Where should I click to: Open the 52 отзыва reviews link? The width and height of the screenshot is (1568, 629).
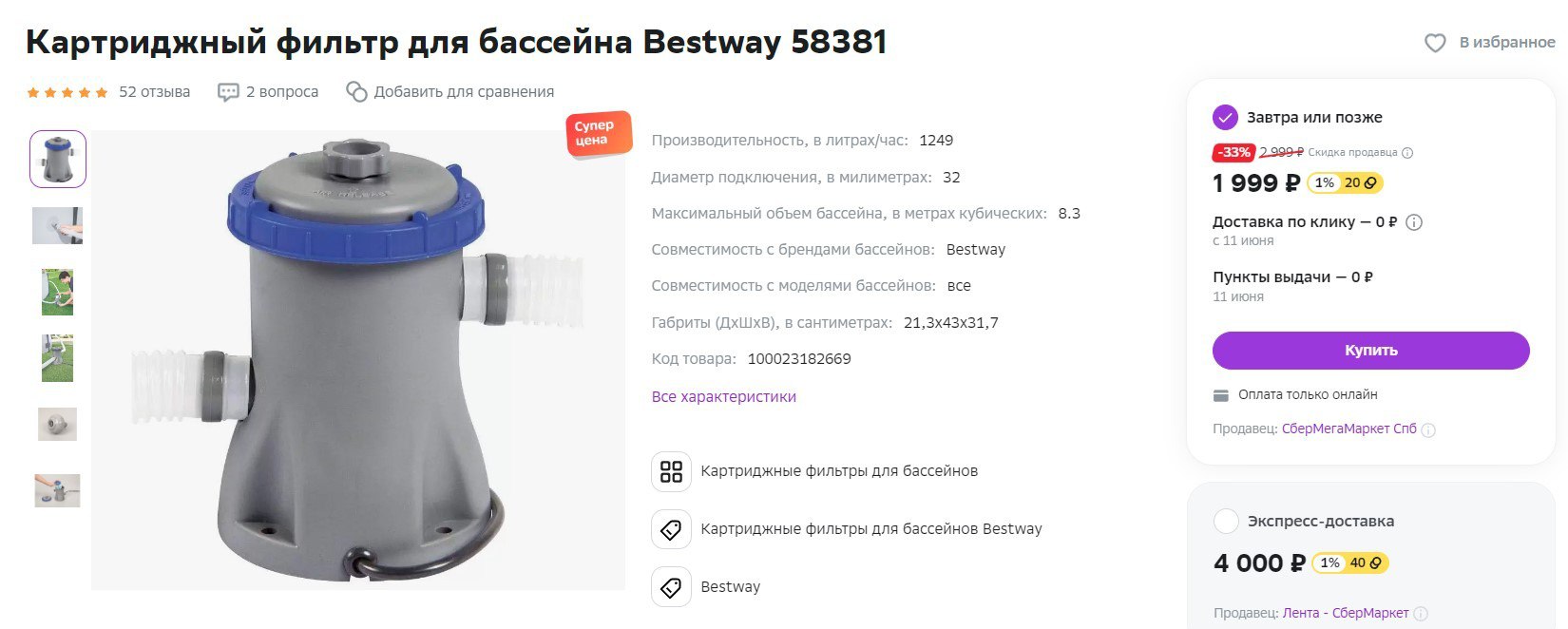154,92
